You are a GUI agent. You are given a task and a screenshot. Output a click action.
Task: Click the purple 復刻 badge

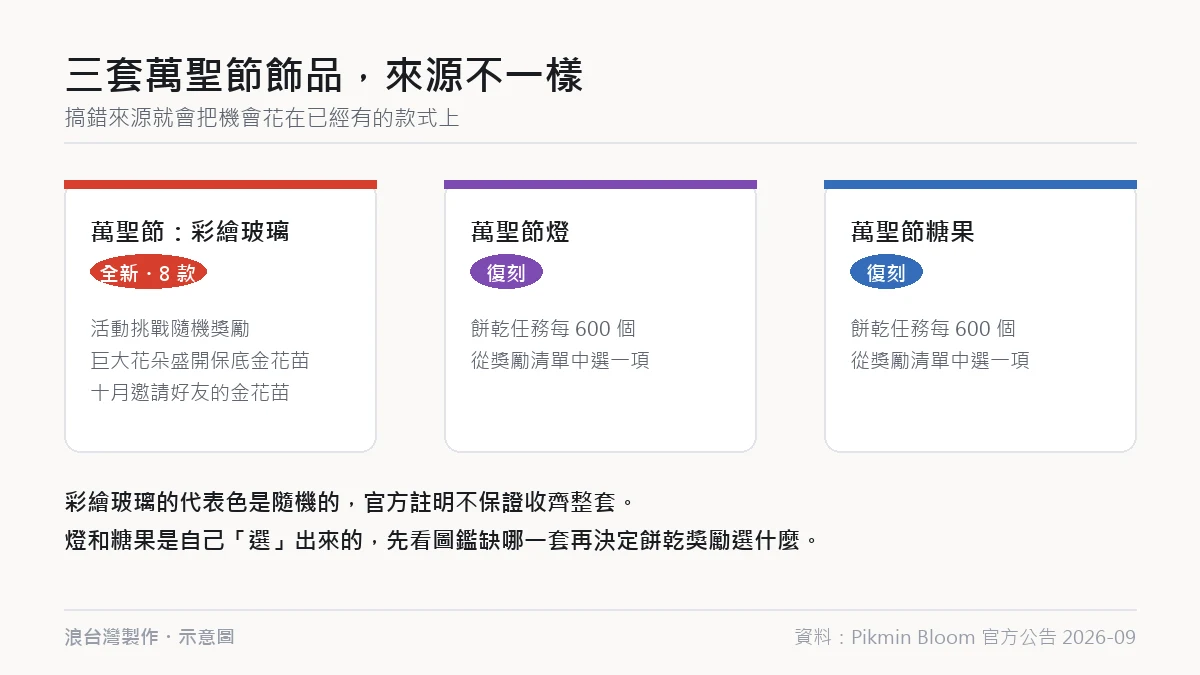click(506, 272)
